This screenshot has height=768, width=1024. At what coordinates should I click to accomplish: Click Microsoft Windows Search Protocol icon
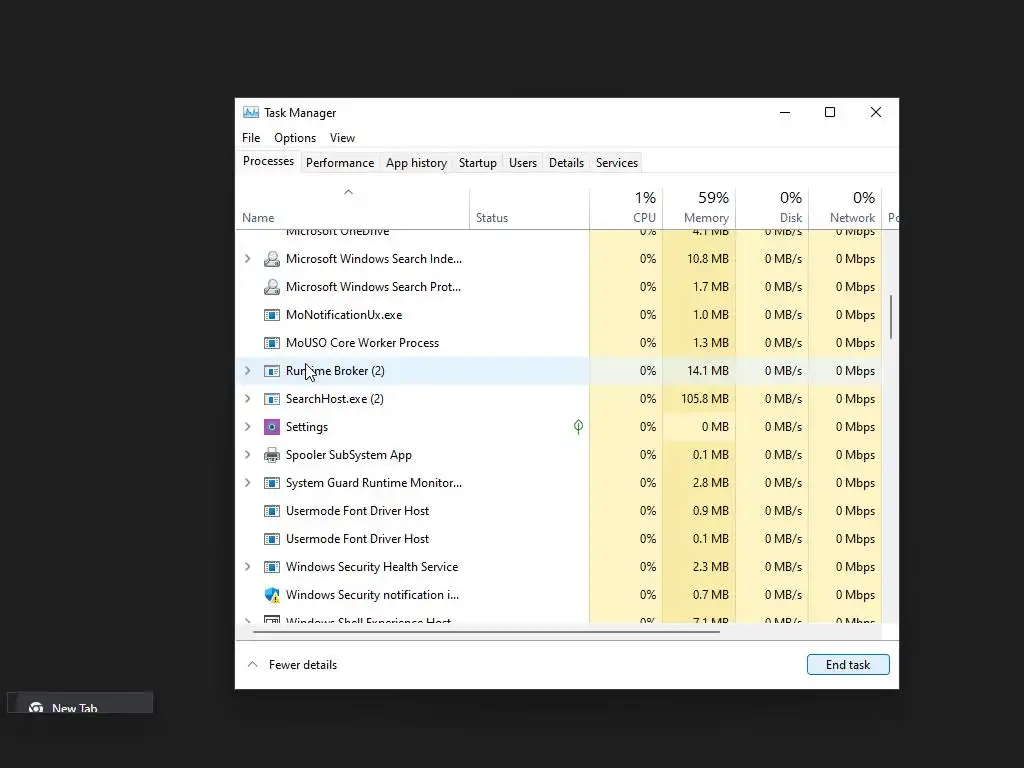272,287
